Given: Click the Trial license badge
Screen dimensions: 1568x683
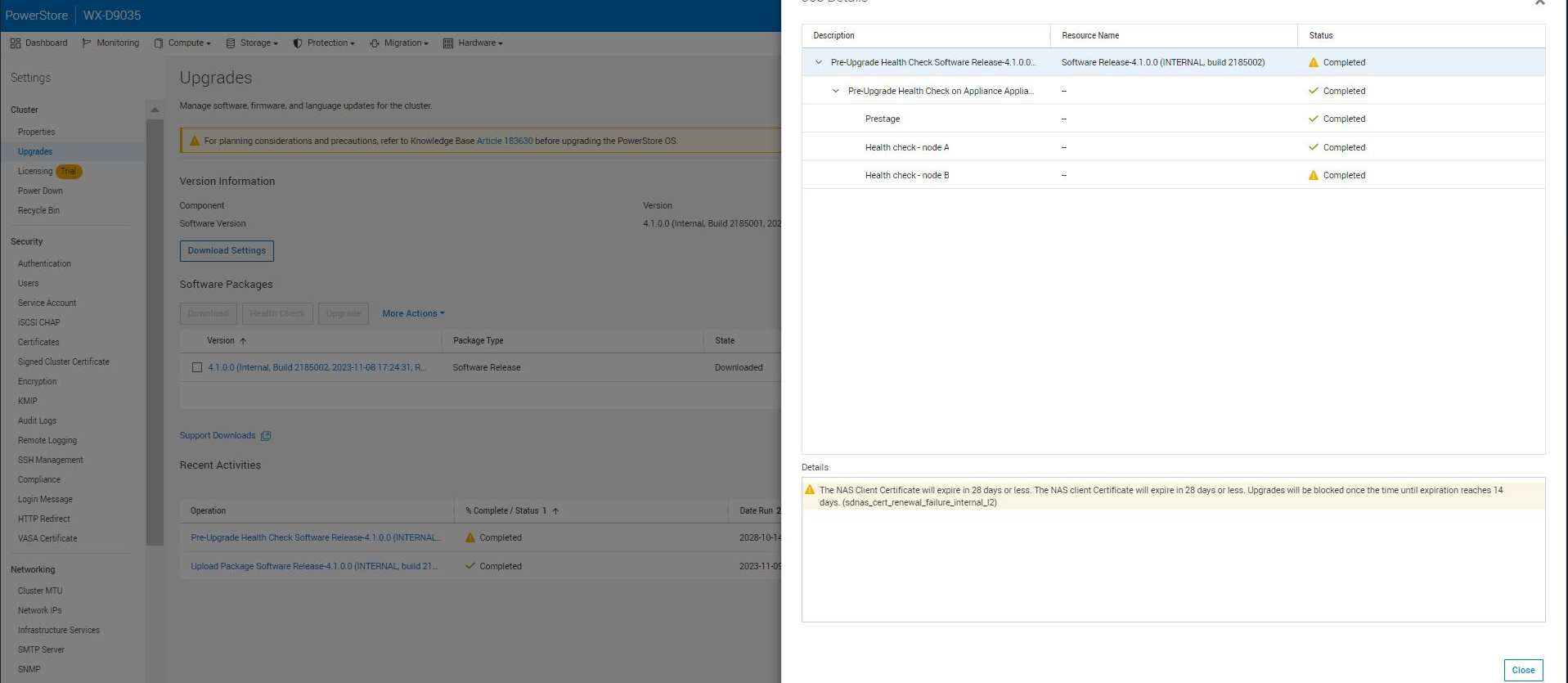Looking at the screenshot, I should click(x=69, y=171).
